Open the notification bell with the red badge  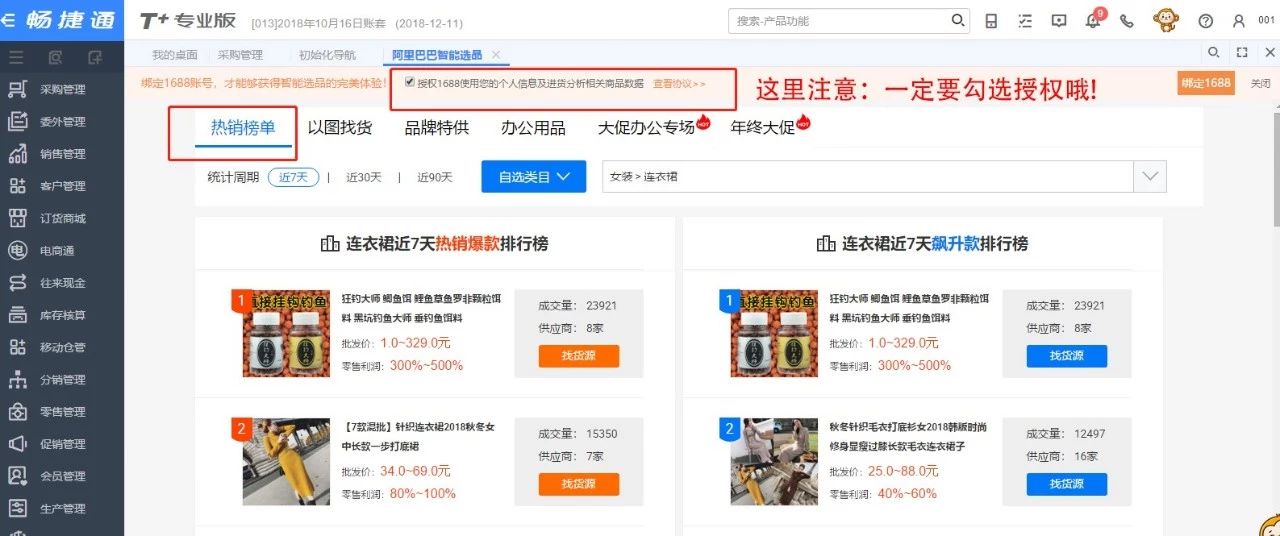(x=1094, y=20)
